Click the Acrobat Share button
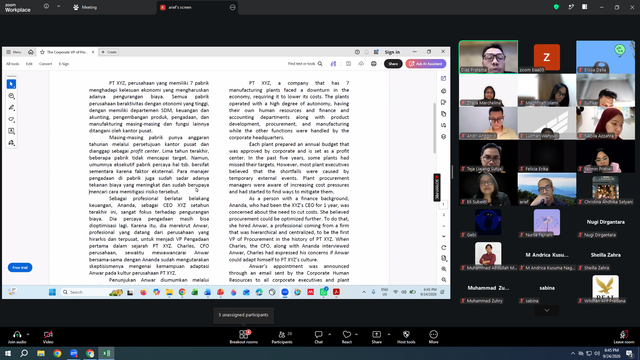 (x=393, y=64)
